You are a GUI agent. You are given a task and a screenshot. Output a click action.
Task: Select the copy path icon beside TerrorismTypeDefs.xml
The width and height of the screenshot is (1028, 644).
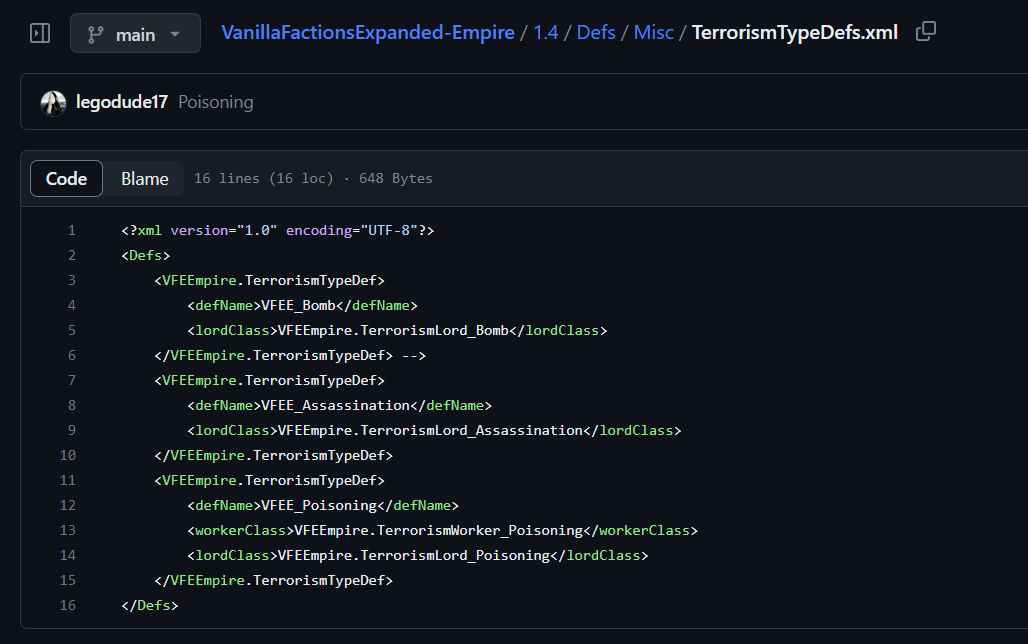[925, 32]
